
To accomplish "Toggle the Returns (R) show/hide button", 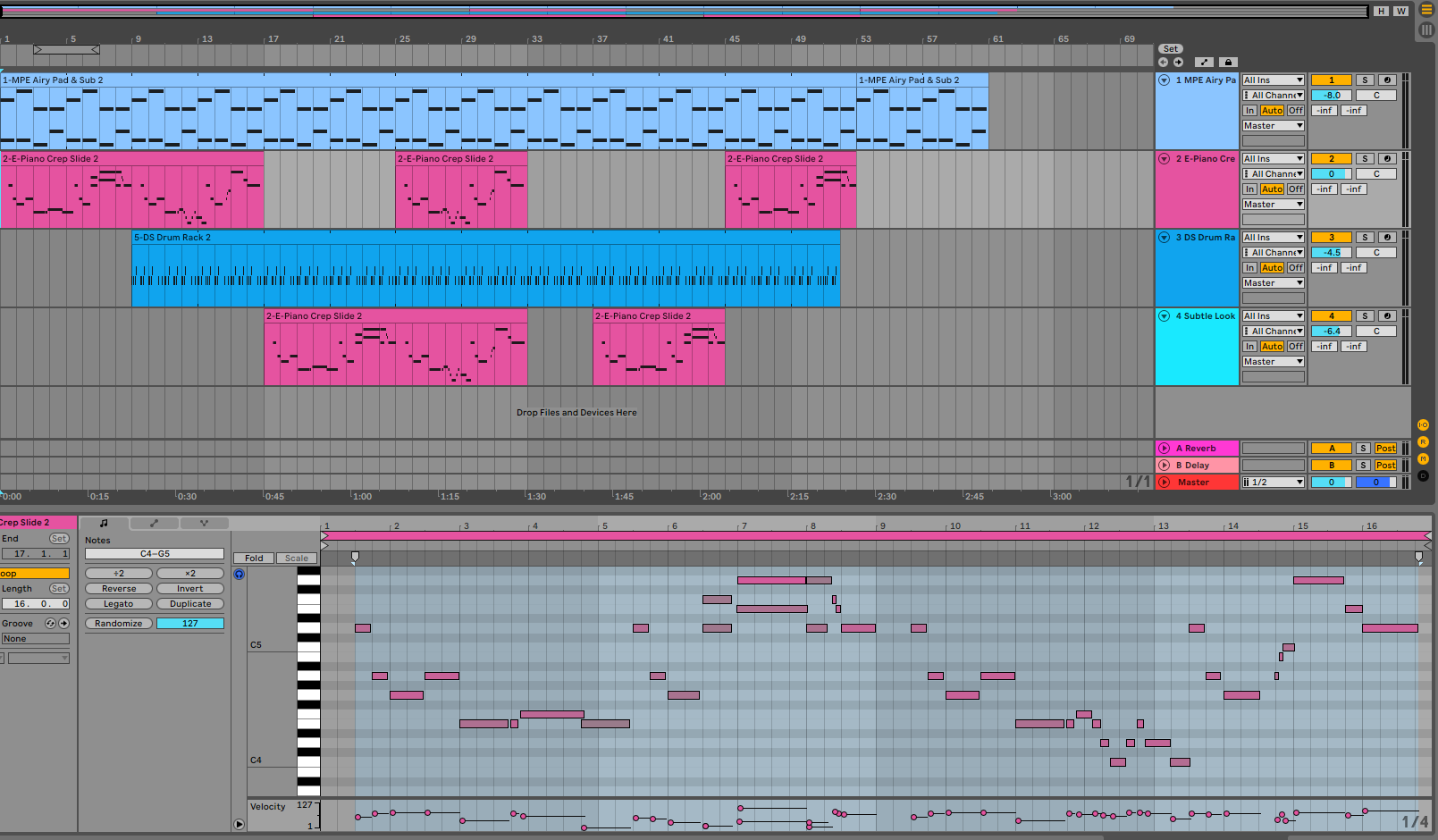I will (1423, 442).
